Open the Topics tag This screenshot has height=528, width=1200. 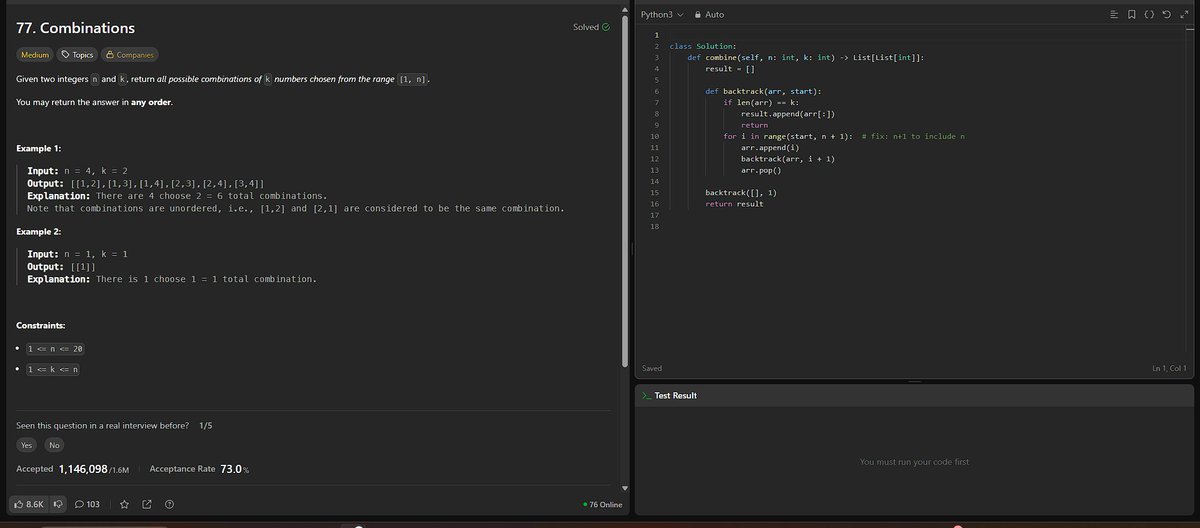point(77,54)
